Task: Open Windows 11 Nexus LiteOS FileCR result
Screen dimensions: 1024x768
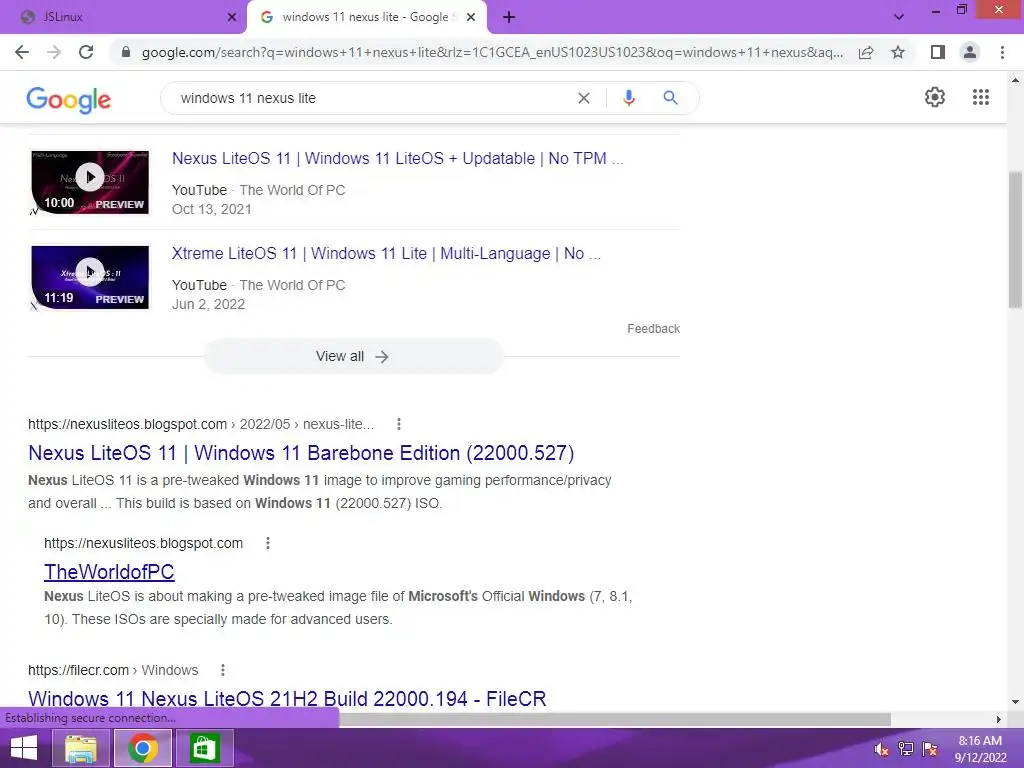Action: coord(287,699)
